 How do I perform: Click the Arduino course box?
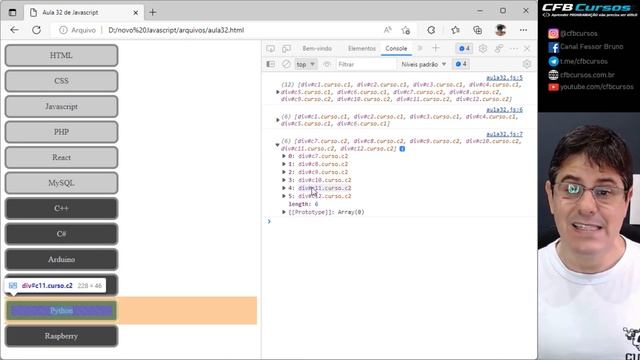[61, 260]
